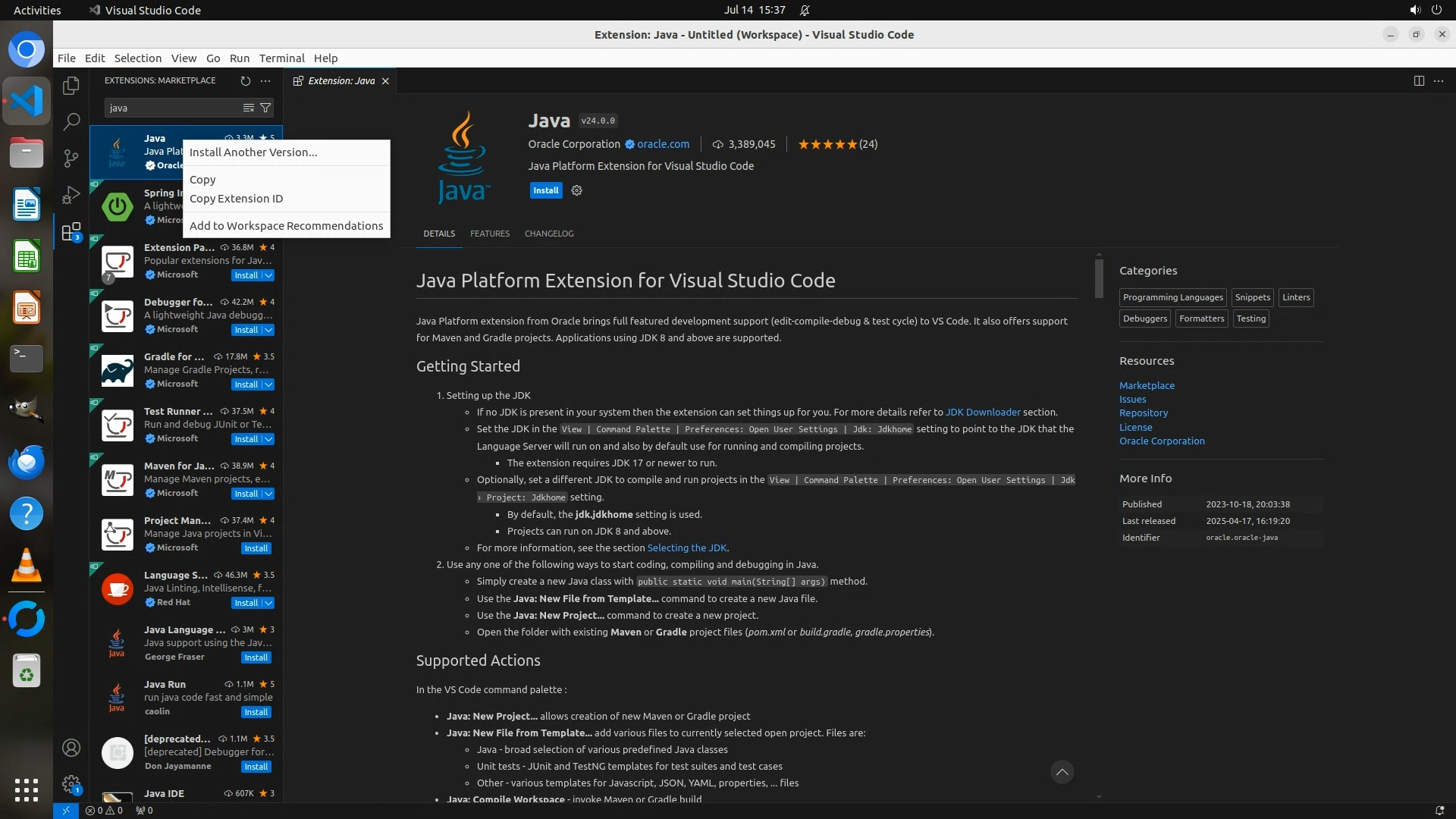The image size is (1456, 819).
Task: Click the filter extensions funnel icon
Action: click(265, 108)
